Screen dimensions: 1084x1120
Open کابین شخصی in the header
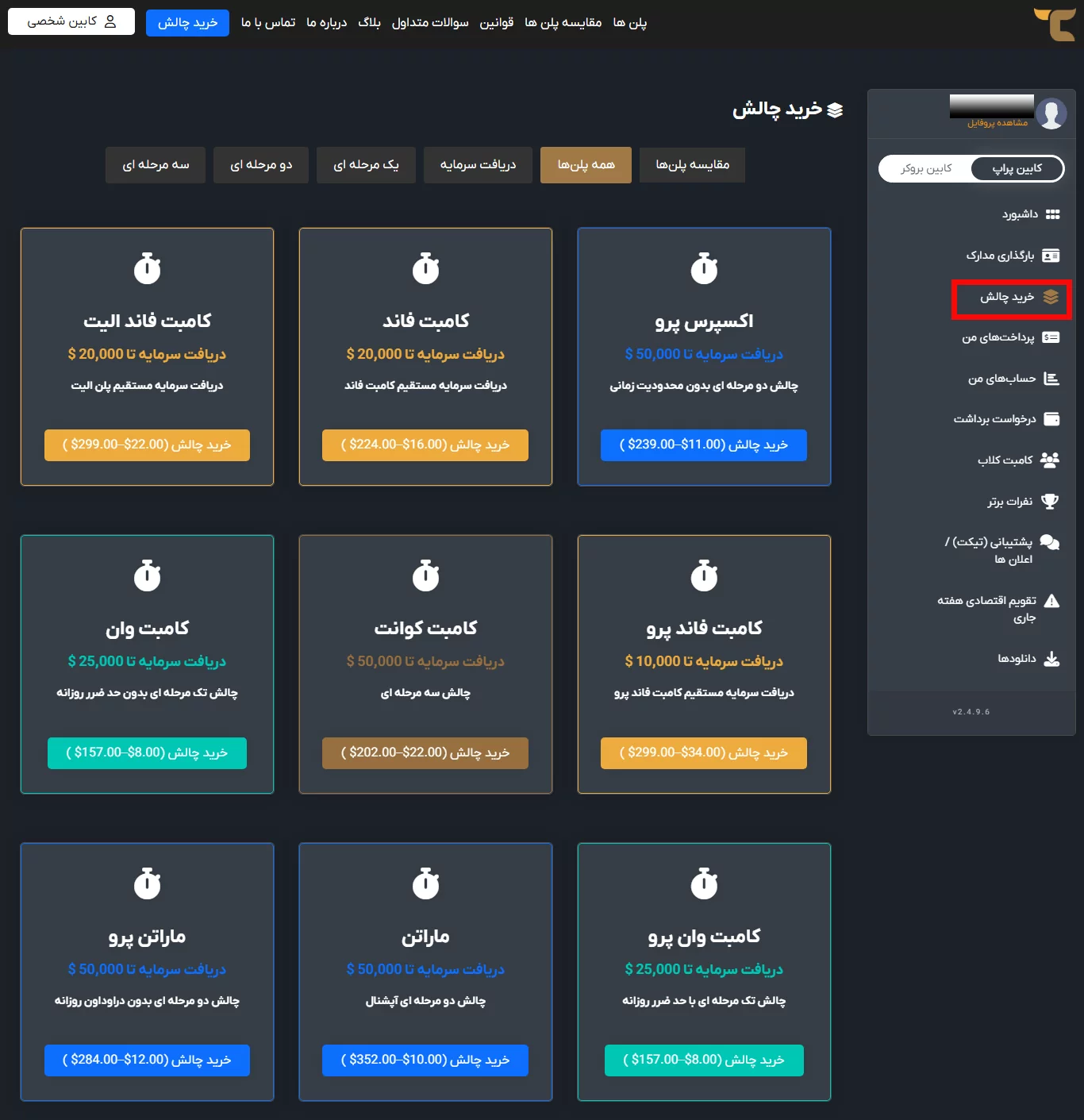71,21
